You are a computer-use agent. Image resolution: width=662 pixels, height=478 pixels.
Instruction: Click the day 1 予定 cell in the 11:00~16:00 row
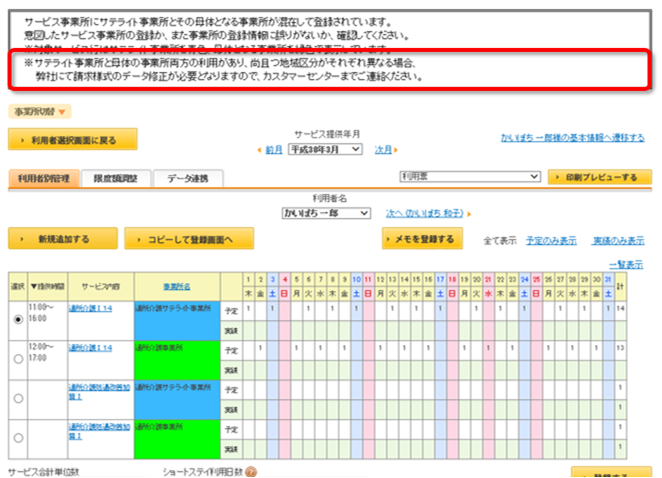(248, 311)
